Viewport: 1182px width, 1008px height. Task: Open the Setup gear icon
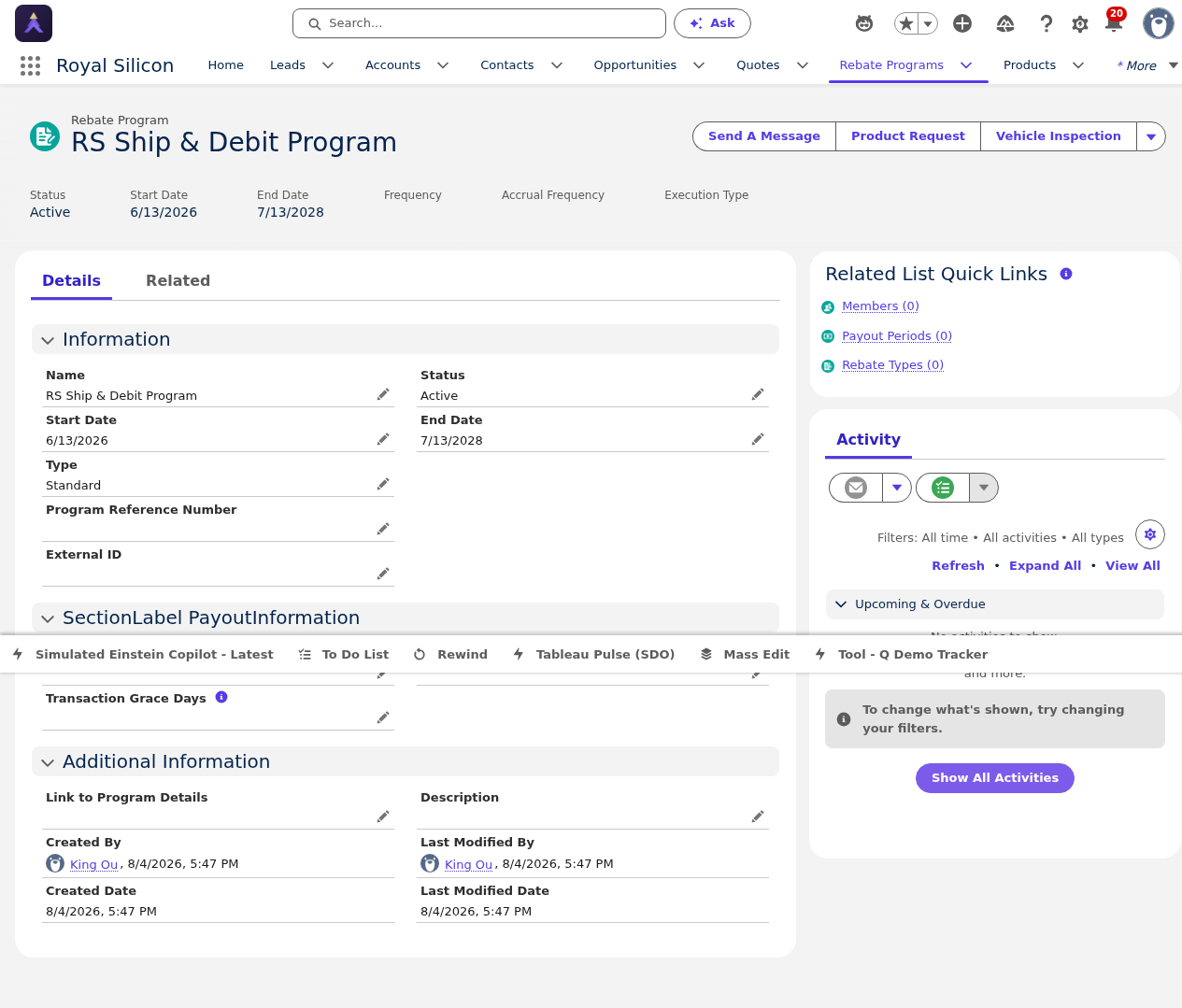(x=1080, y=23)
